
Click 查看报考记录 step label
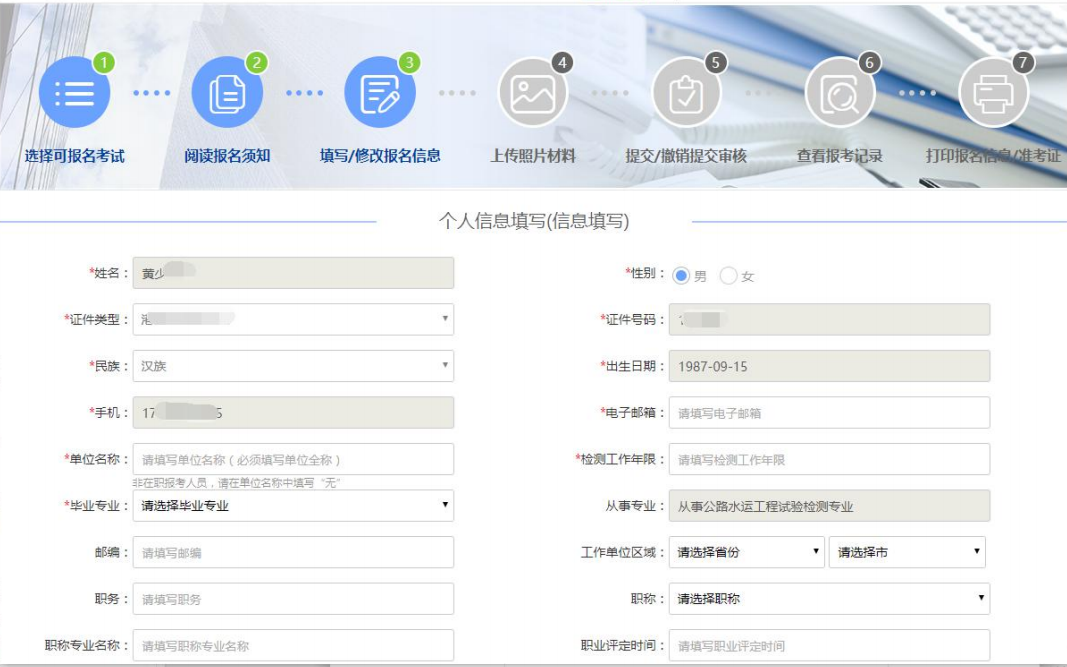pyautogui.click(x=839, y=156)
